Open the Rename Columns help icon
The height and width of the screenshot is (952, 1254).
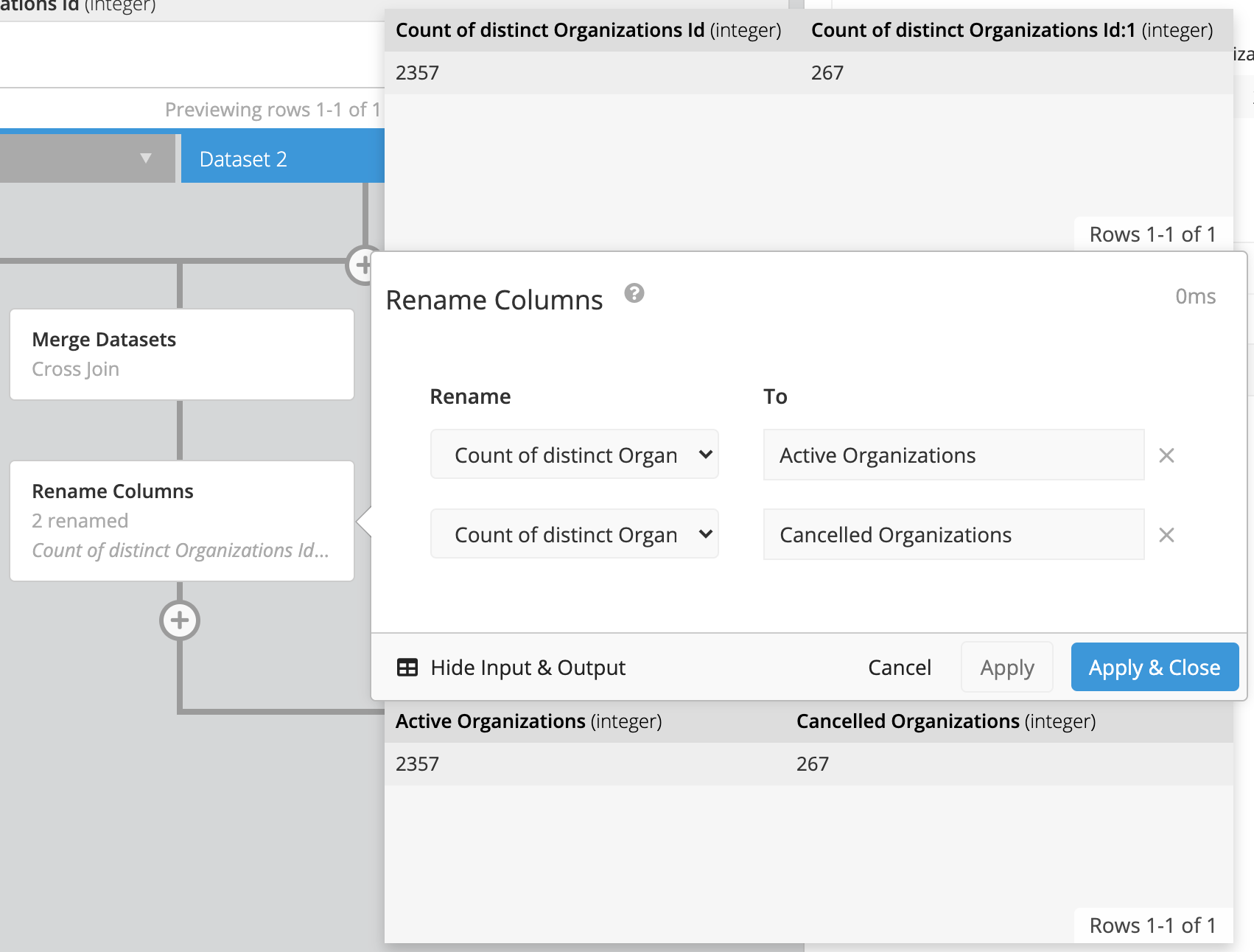click(634, 293)
